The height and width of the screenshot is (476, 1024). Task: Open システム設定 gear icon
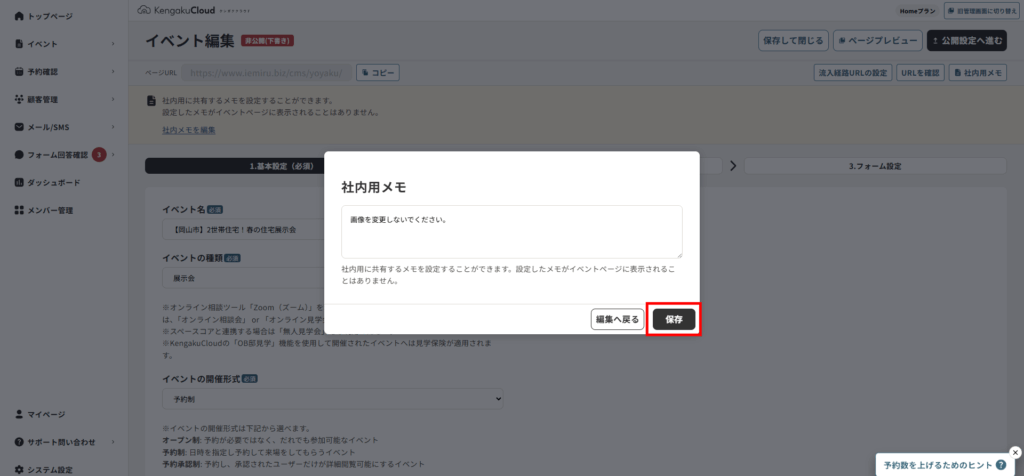(x=19, y=469)
